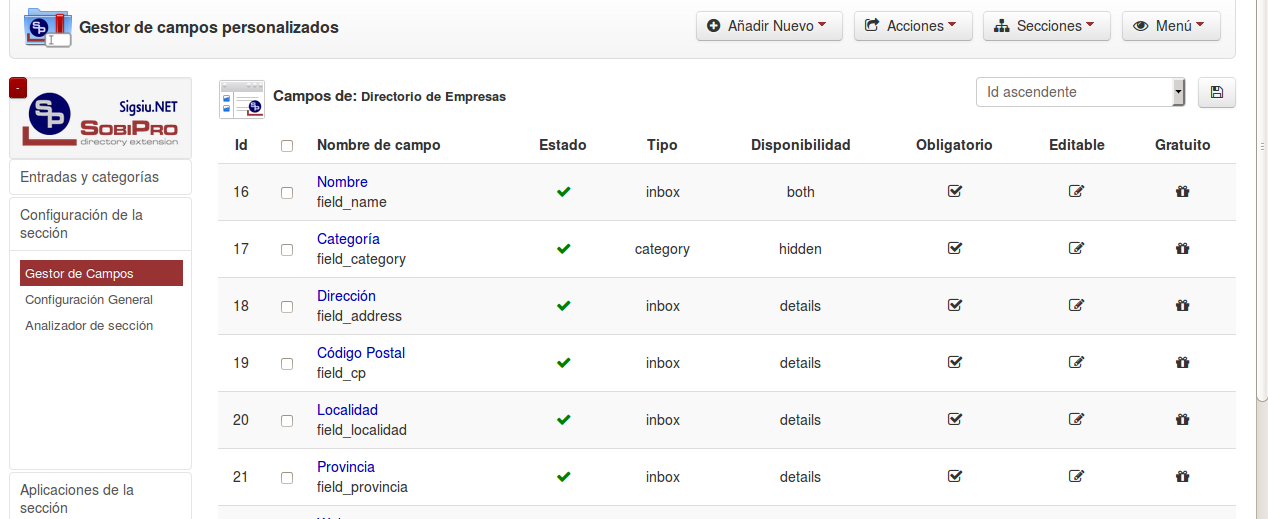Toggle Editable icon for Categoría row
This screenshot has width=1268, height=519.
coord(1076,248)
